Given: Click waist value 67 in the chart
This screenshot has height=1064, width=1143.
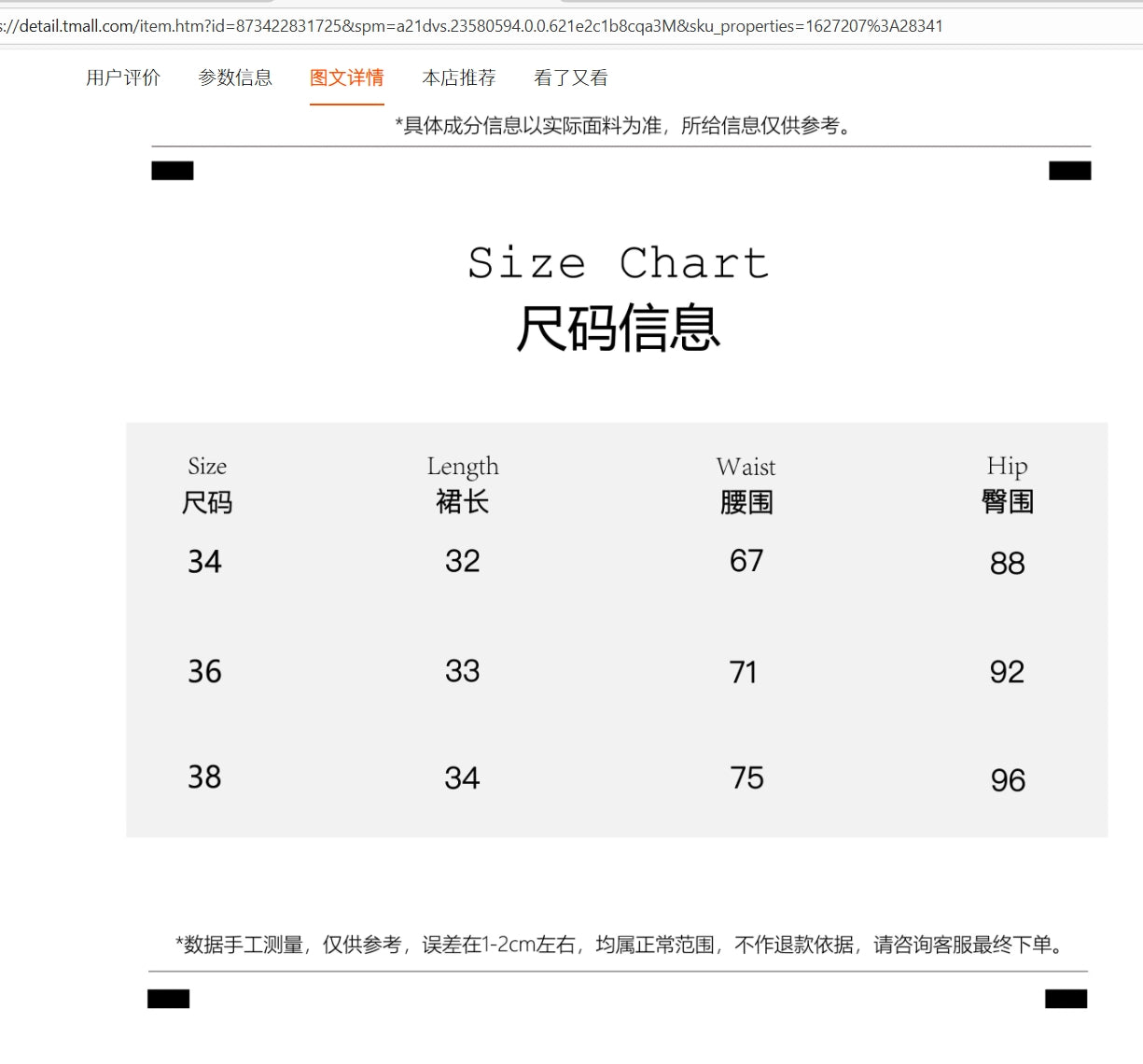Looking at the screenshot, I should [746, 561].
